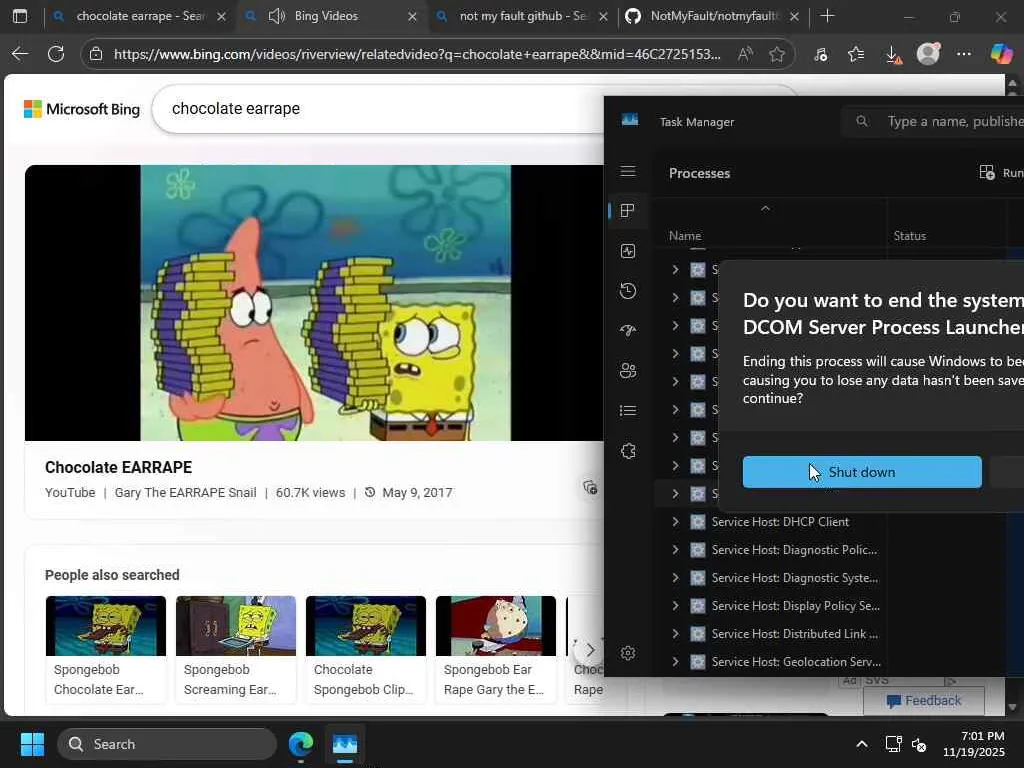This screenshot has height=768, width=1024.
Task: Click Chocolate EARRAPE video title
Action: (x=118, y=468)
